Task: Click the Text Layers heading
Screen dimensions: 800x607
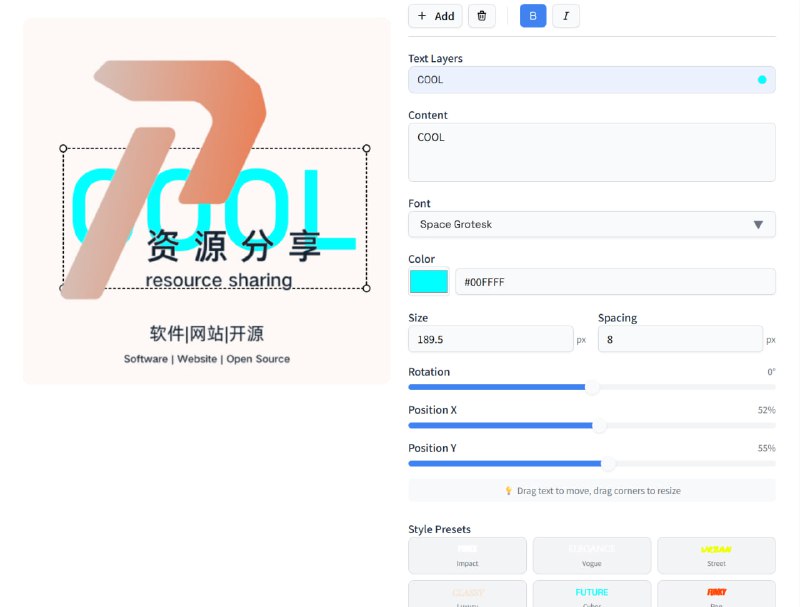Action: click(435, 59)
